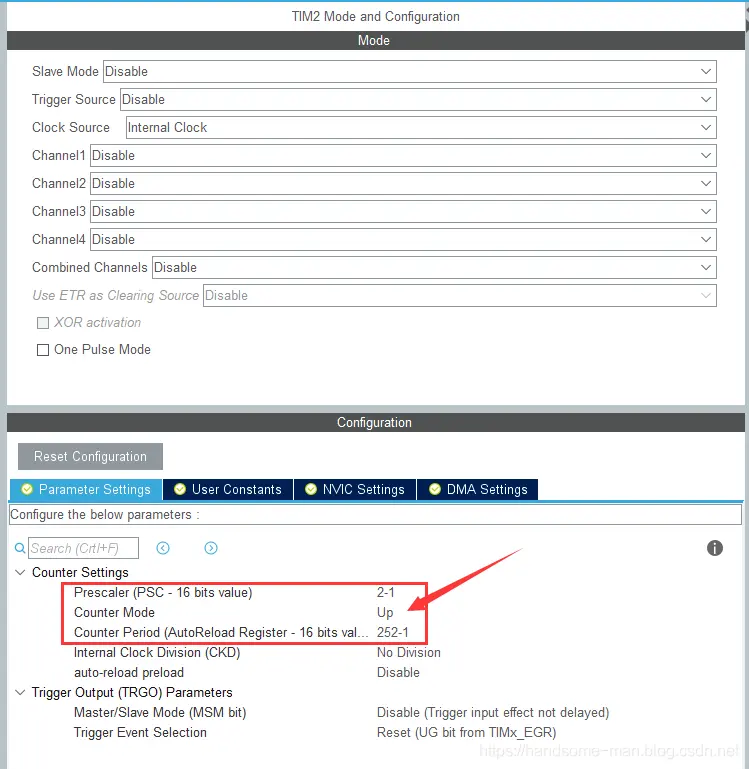Select auto-reload preload Disable value
Viewport: 749px width, 769px height.
[x=398, y=672]
